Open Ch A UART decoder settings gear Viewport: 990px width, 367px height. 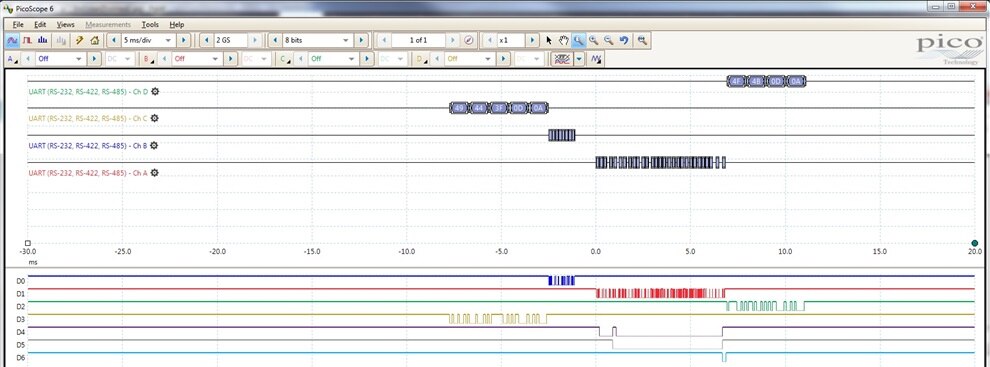pos(154,172)
